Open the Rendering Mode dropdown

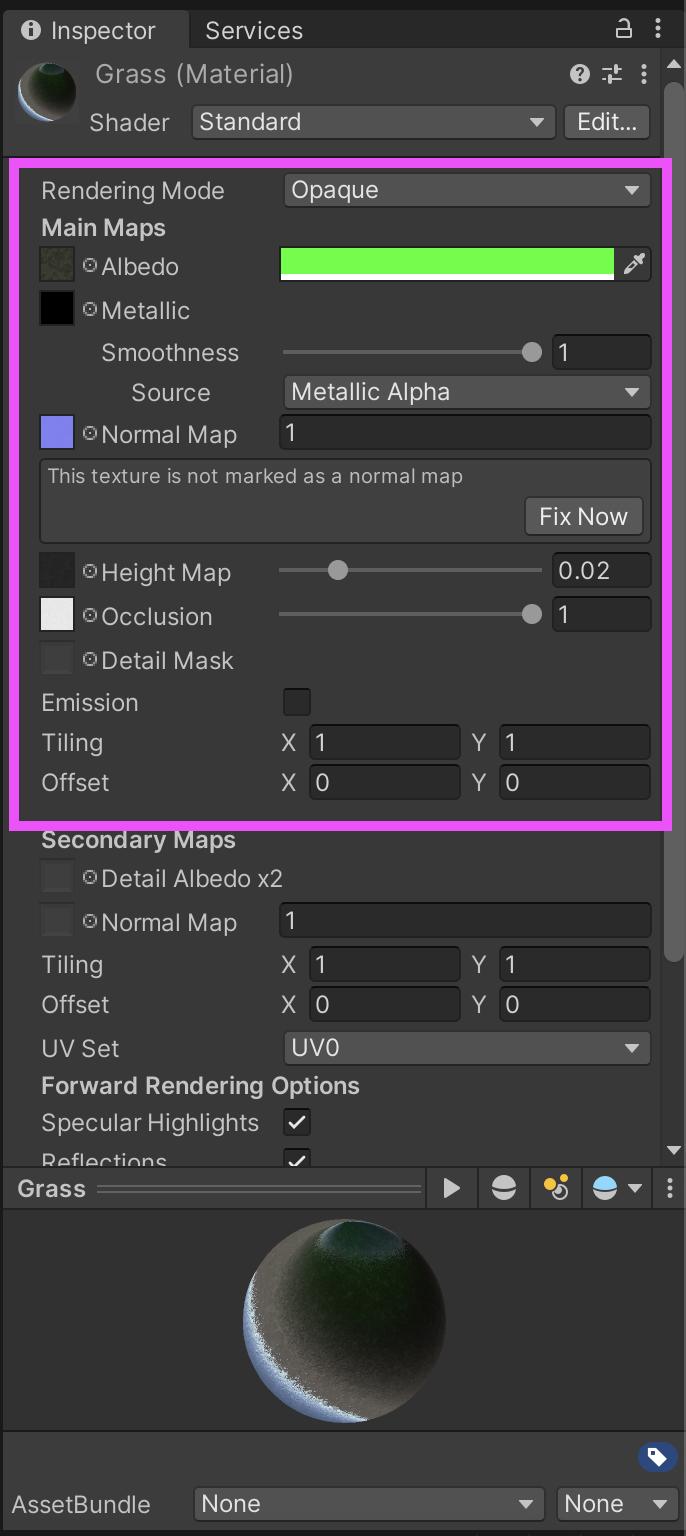tap(467, 190)
